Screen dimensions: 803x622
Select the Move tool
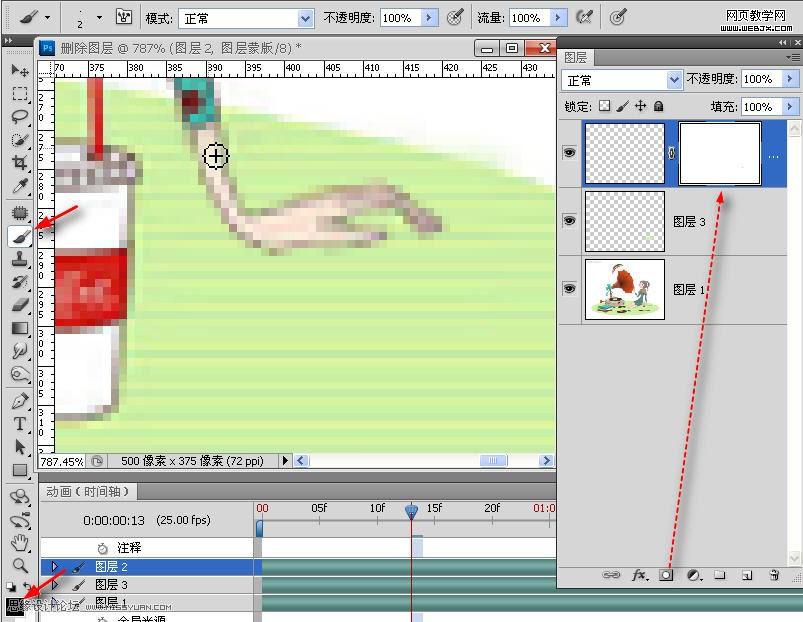[x=19, y=70]
